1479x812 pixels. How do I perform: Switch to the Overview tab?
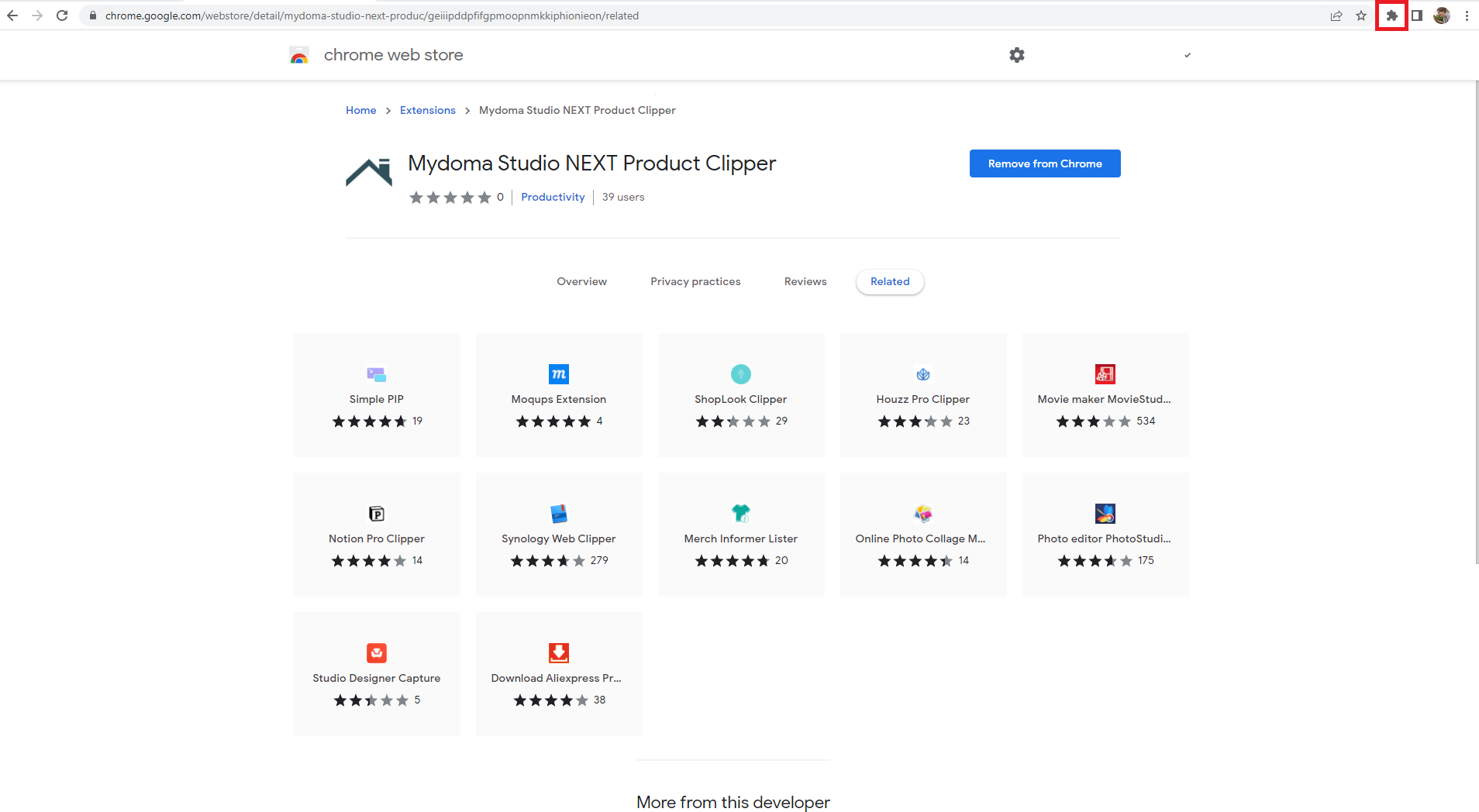point(581,281)
